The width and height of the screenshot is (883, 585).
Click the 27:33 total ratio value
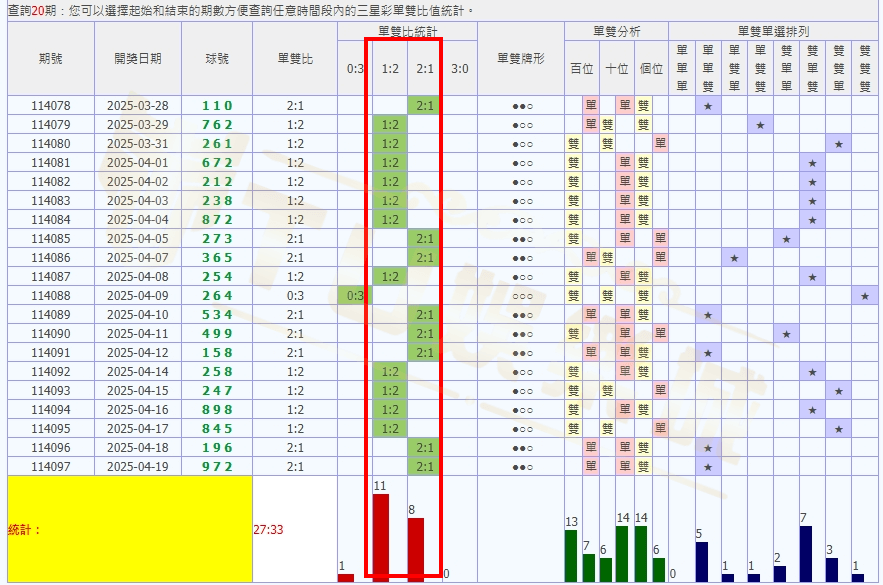point(268,529)
